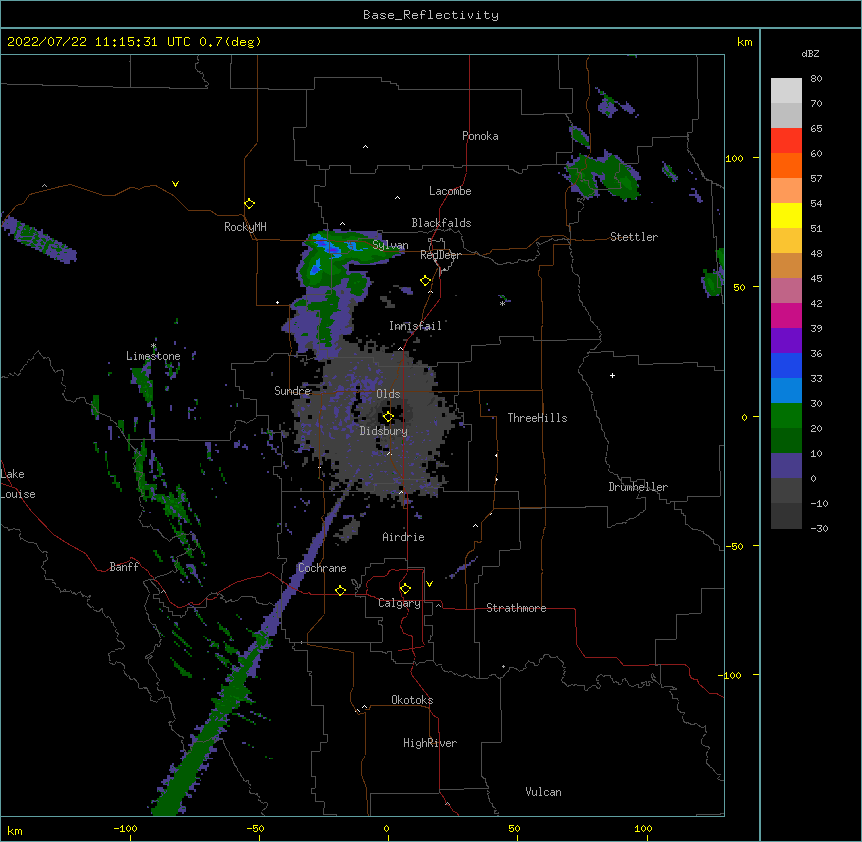Click the Vulcan label
862x842 pixels.
coord(543,792)
